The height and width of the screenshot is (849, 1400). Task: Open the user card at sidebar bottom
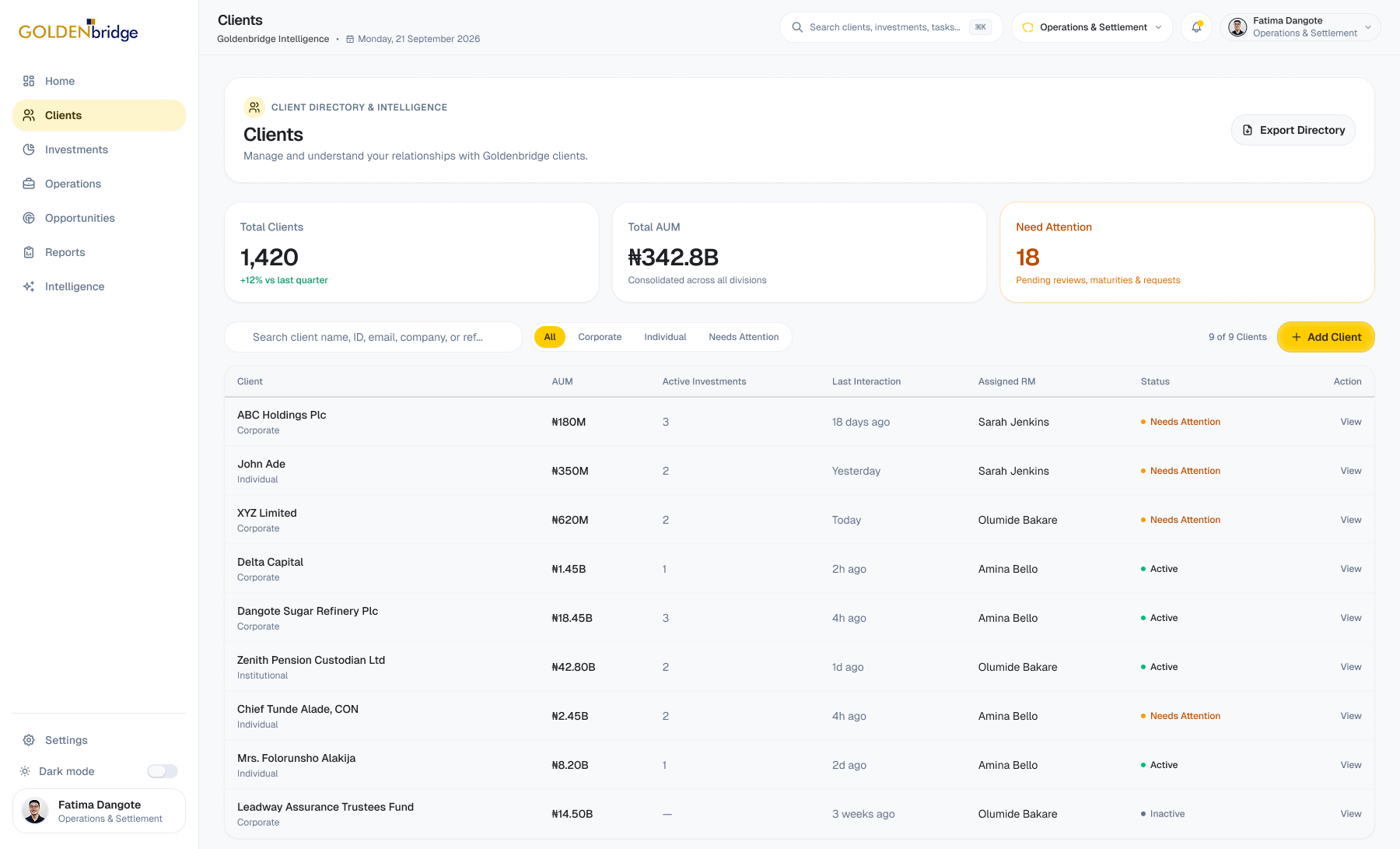[x=100, y=811]
